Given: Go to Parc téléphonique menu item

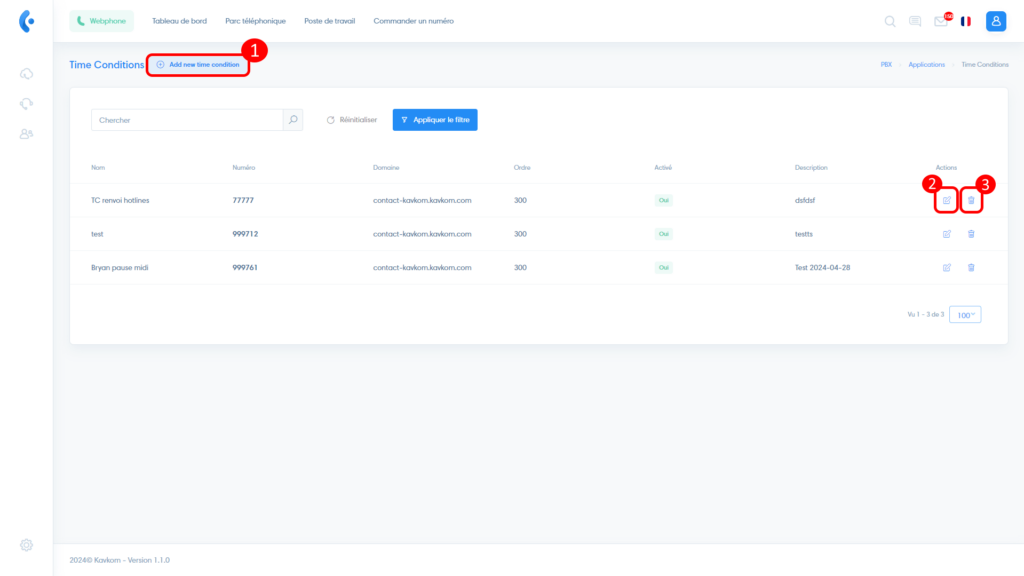Looking at the screenshot, I should (255, 21).
